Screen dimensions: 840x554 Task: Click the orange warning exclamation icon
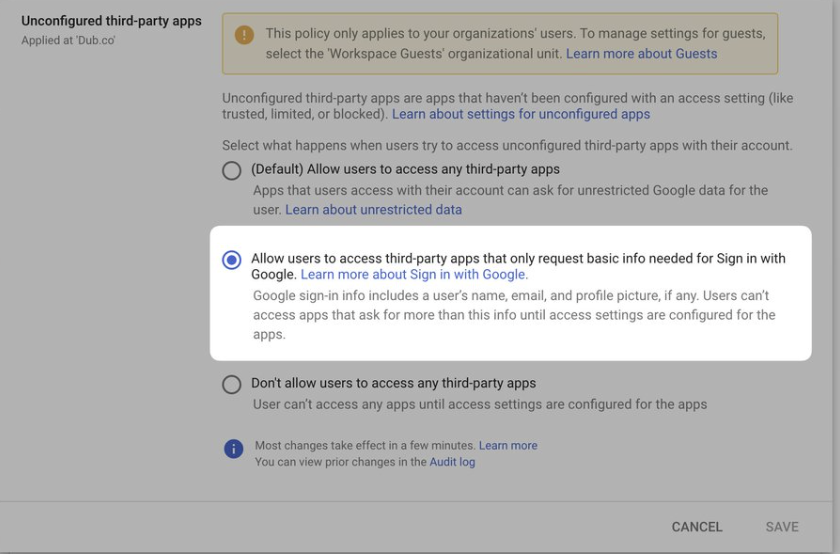point(244,35)
